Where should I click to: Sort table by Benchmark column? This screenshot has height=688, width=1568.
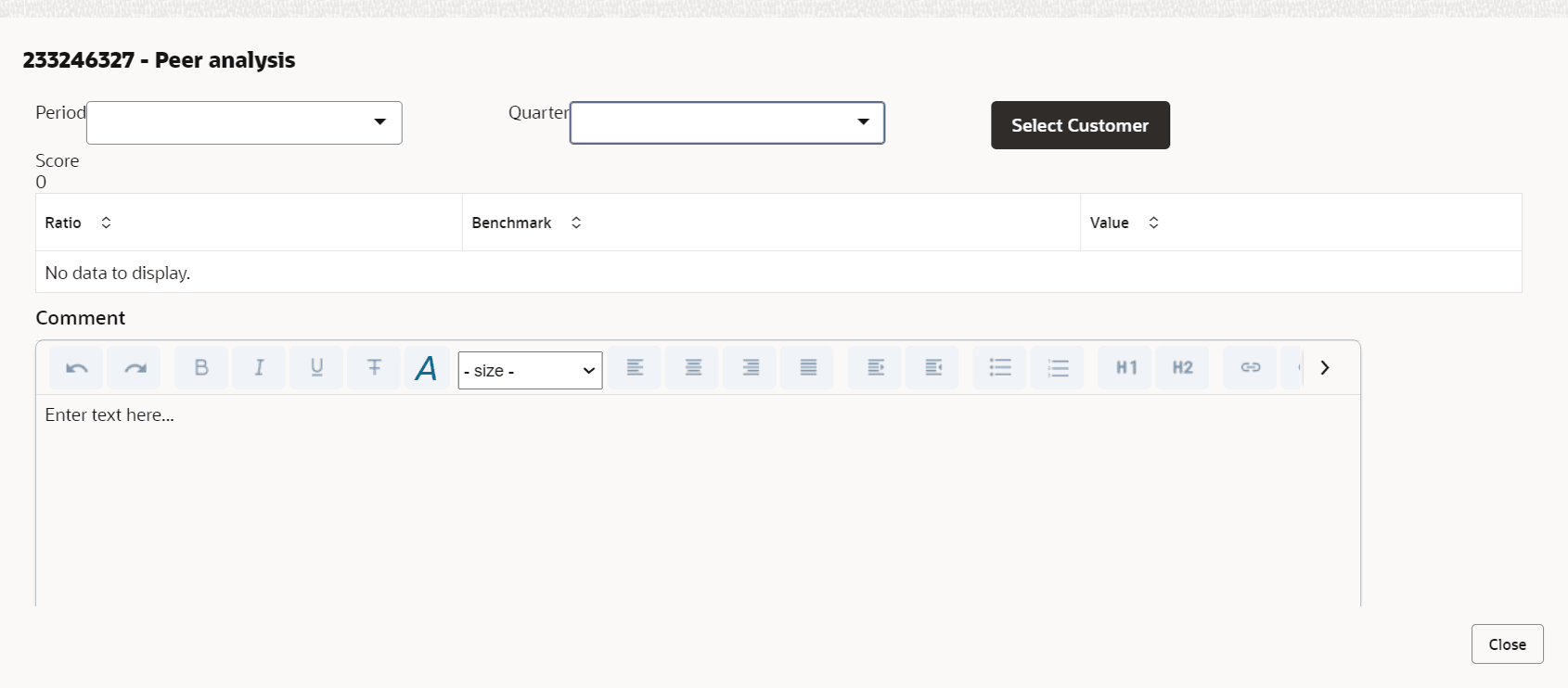tap(576, 223)
